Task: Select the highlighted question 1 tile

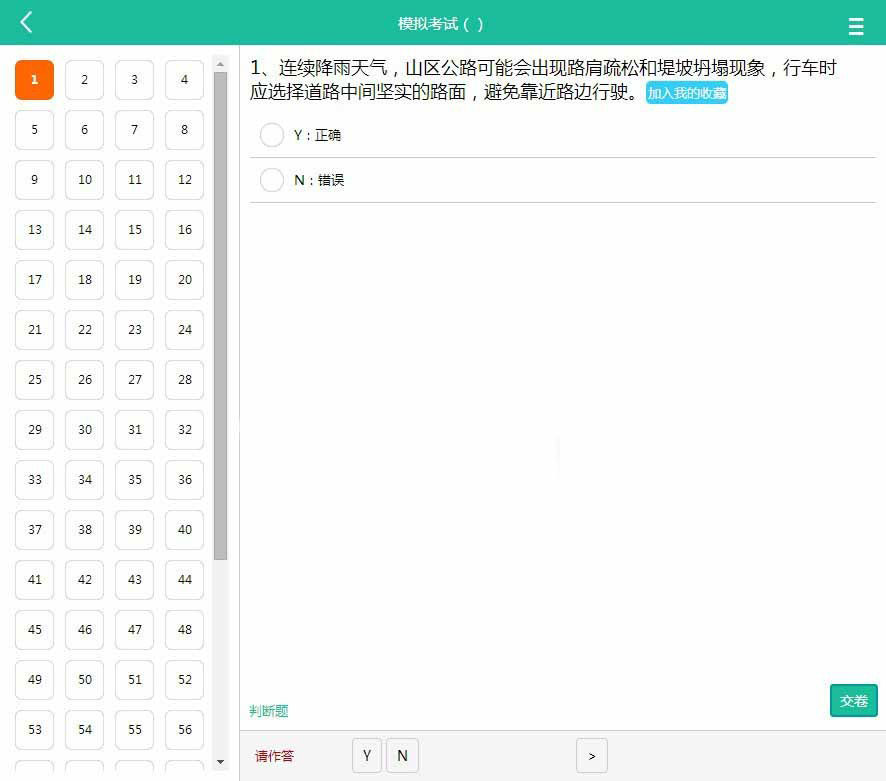Action: tap(34, 80)
